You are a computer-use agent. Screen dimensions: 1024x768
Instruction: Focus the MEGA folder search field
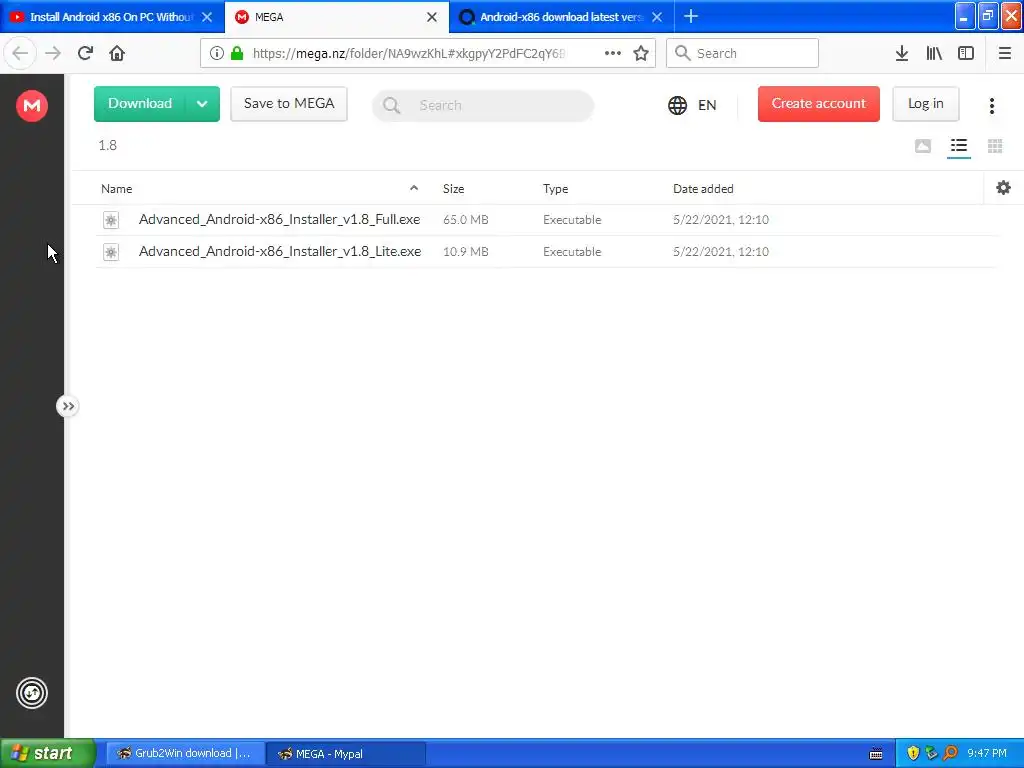tap(483, 105)
